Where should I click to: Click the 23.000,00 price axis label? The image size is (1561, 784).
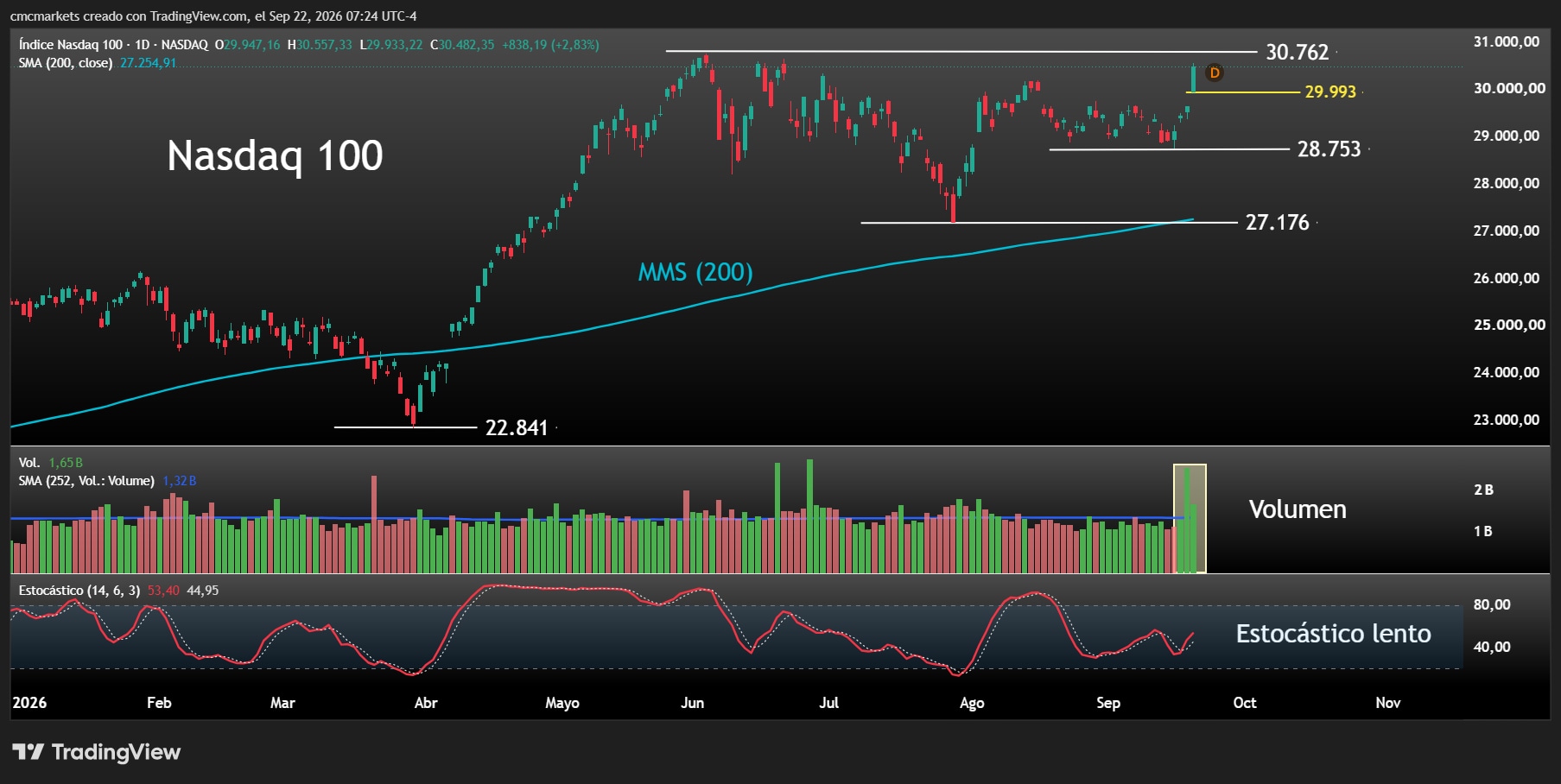point(1506,420)
